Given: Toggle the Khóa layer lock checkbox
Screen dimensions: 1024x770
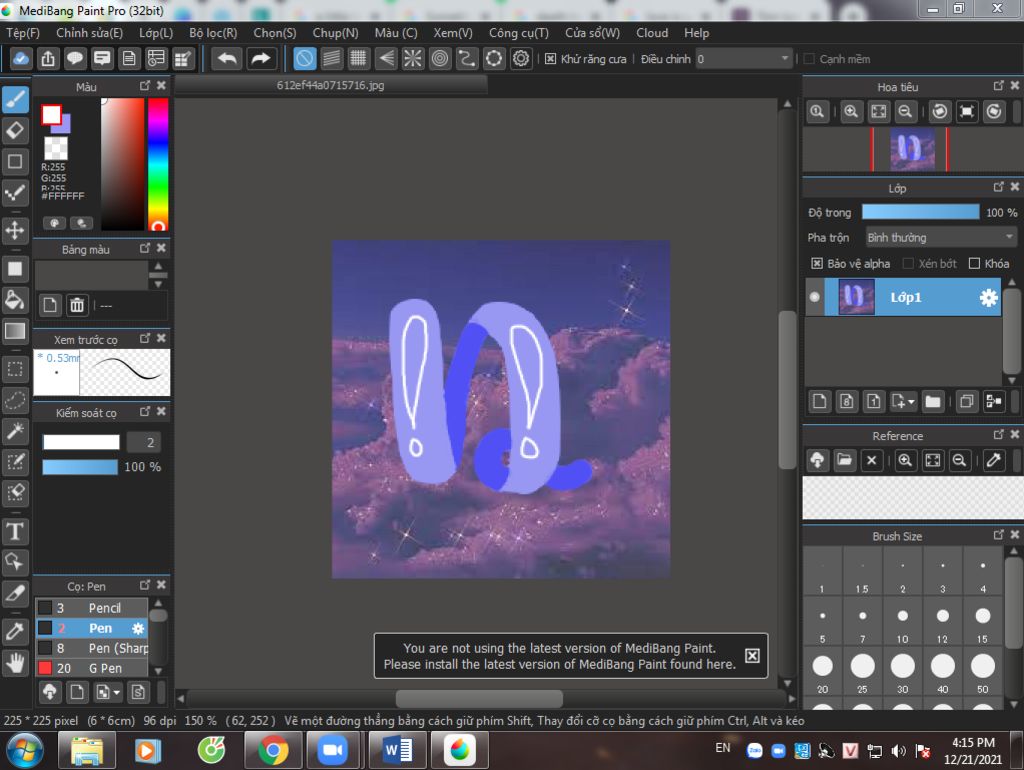Looking at the screenshot, I should tap(974, 263).
